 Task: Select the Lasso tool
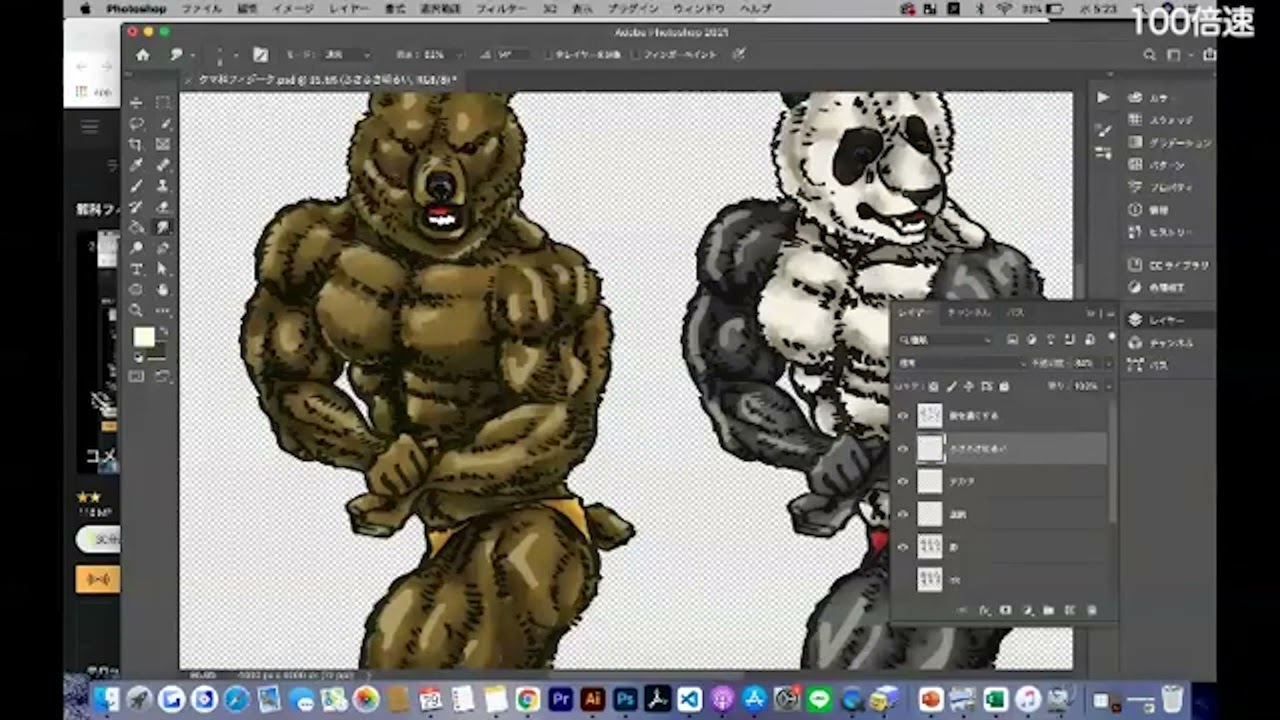(x=136, y=124)
